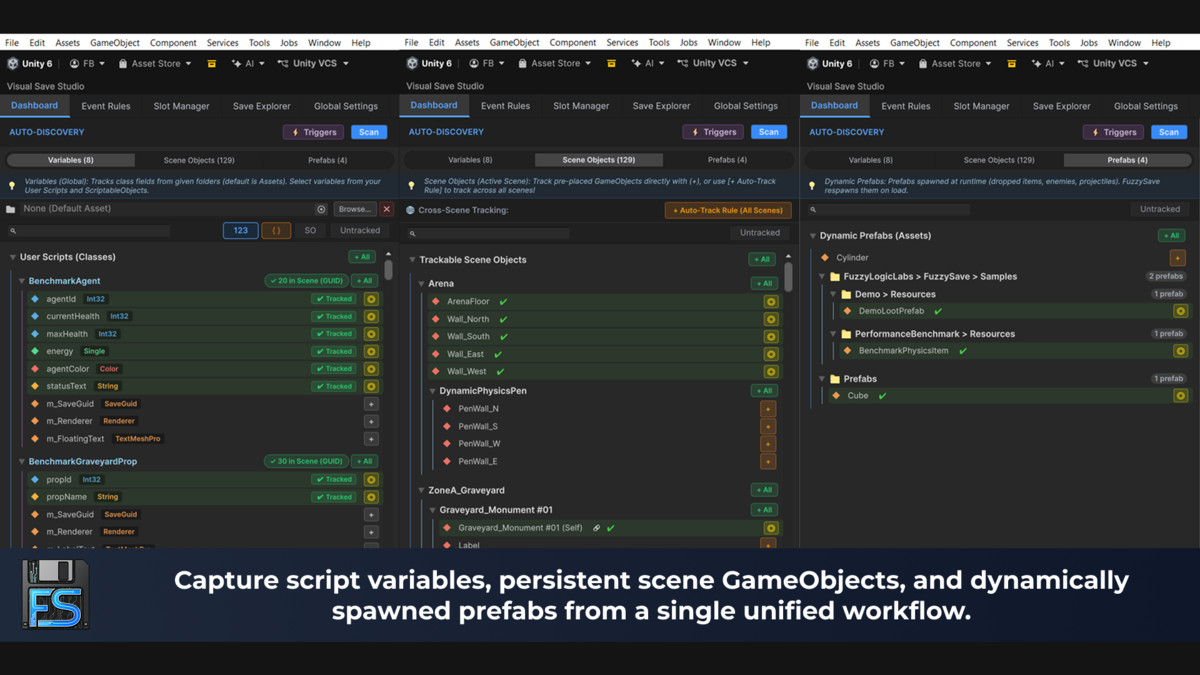This screenshot has width=1200, height=675.
Task: Click + All button for Dynamic Prefabs
Action: tap(1171, 236)
